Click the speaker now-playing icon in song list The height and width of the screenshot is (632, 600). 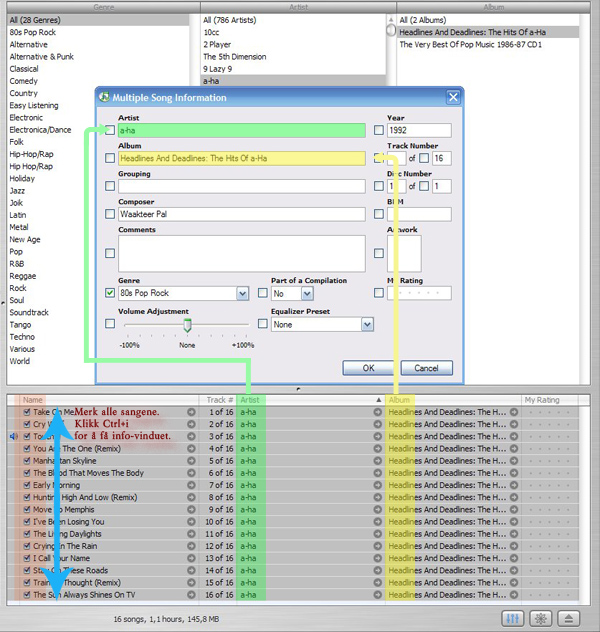[13, 437]
